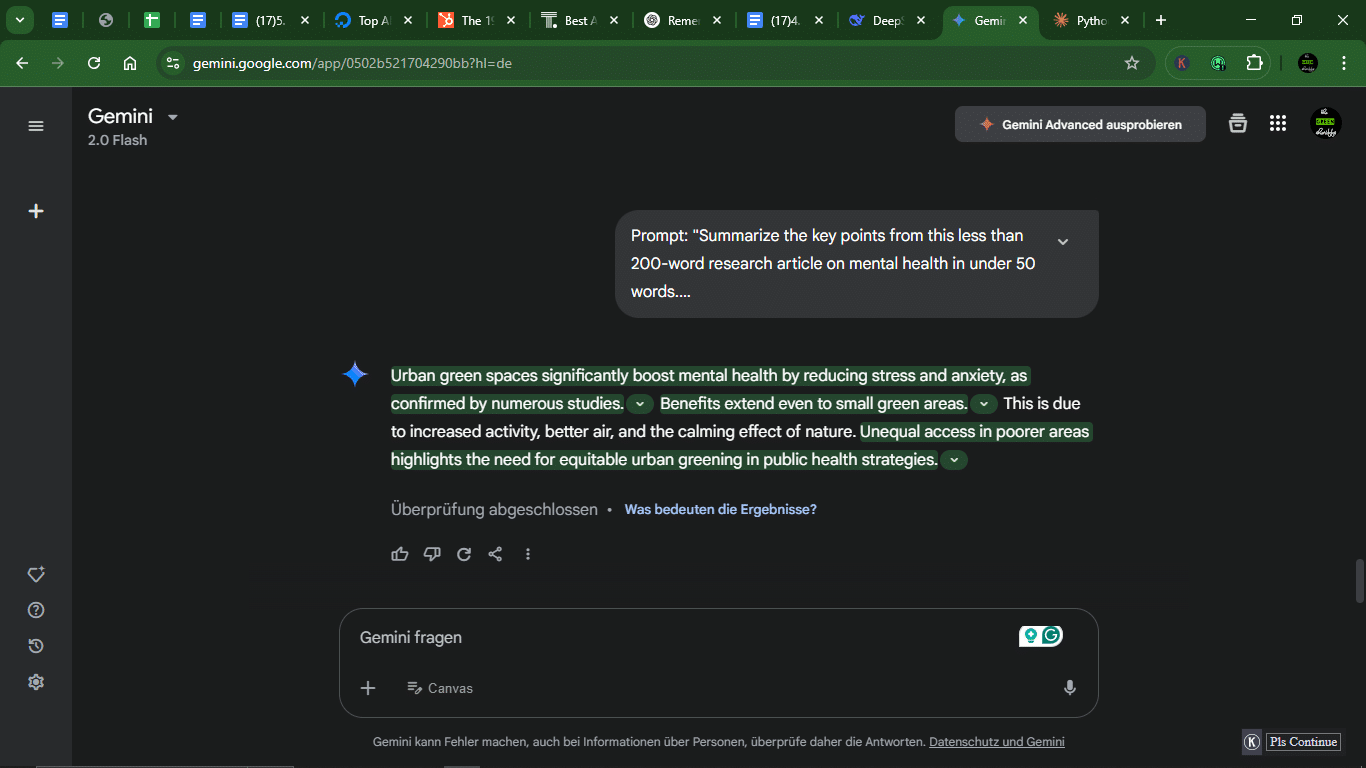Viewport: 1366px width, 768px height.
Task: Open the Google apps grid
Action: [1278, 123]
